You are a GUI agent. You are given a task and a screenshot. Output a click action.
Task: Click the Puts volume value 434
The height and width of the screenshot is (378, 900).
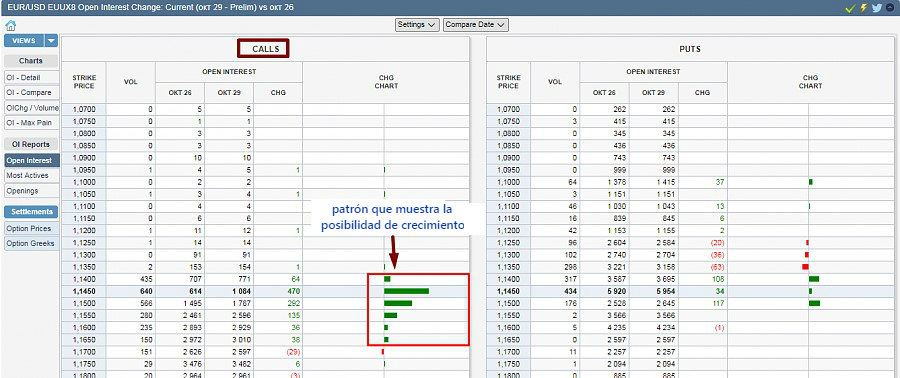(570, 291)
